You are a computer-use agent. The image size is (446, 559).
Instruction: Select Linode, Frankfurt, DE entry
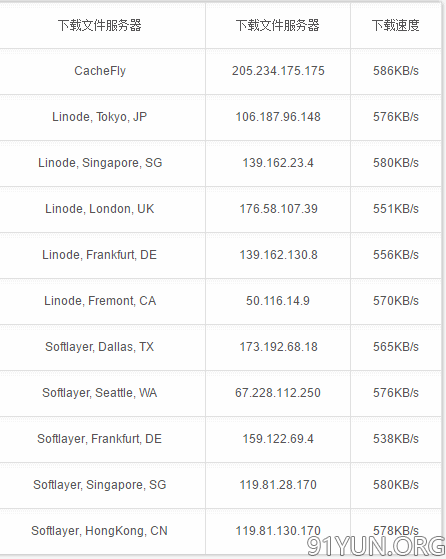tap(99, 255)
